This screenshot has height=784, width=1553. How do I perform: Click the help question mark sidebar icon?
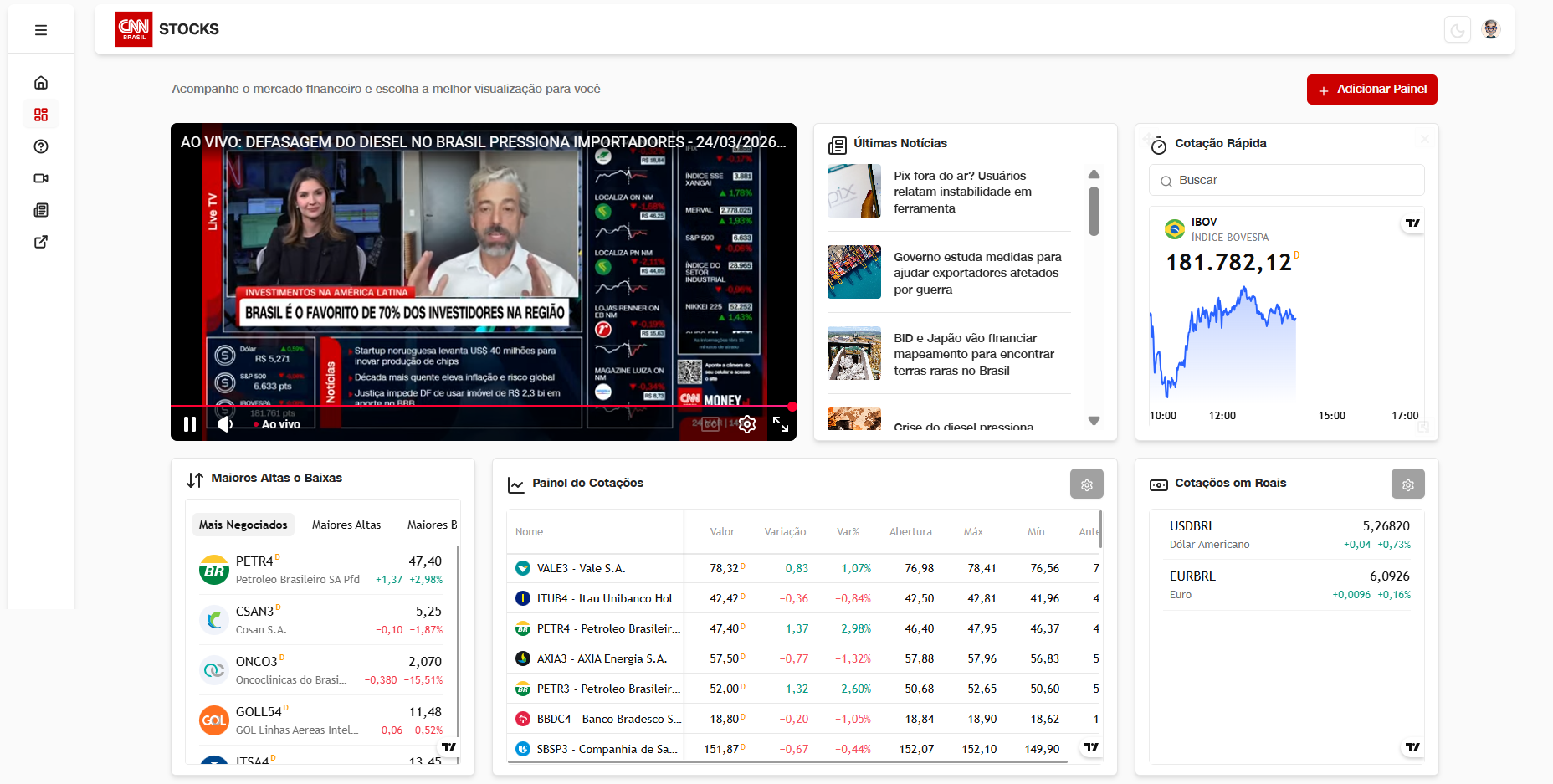tap(41, 146)
